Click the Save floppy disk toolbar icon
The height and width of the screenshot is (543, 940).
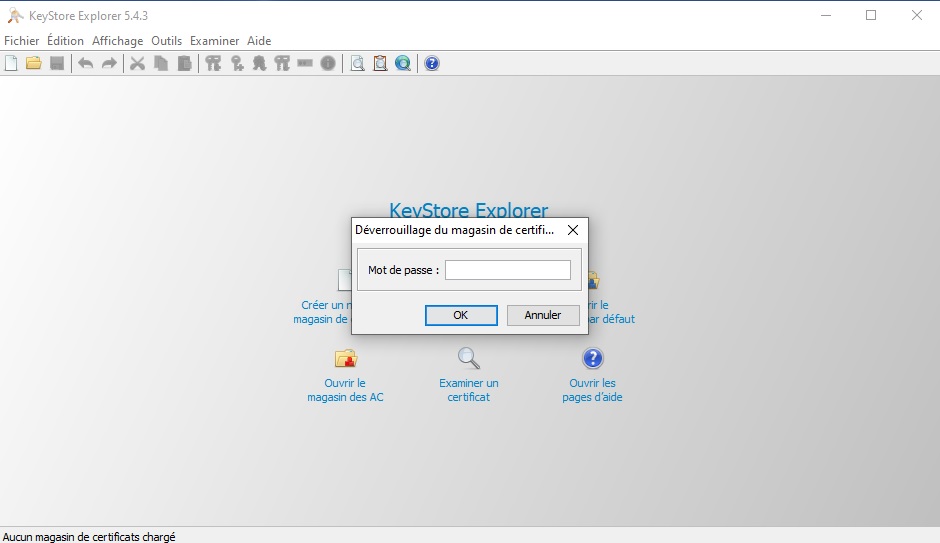pos(57,63)
